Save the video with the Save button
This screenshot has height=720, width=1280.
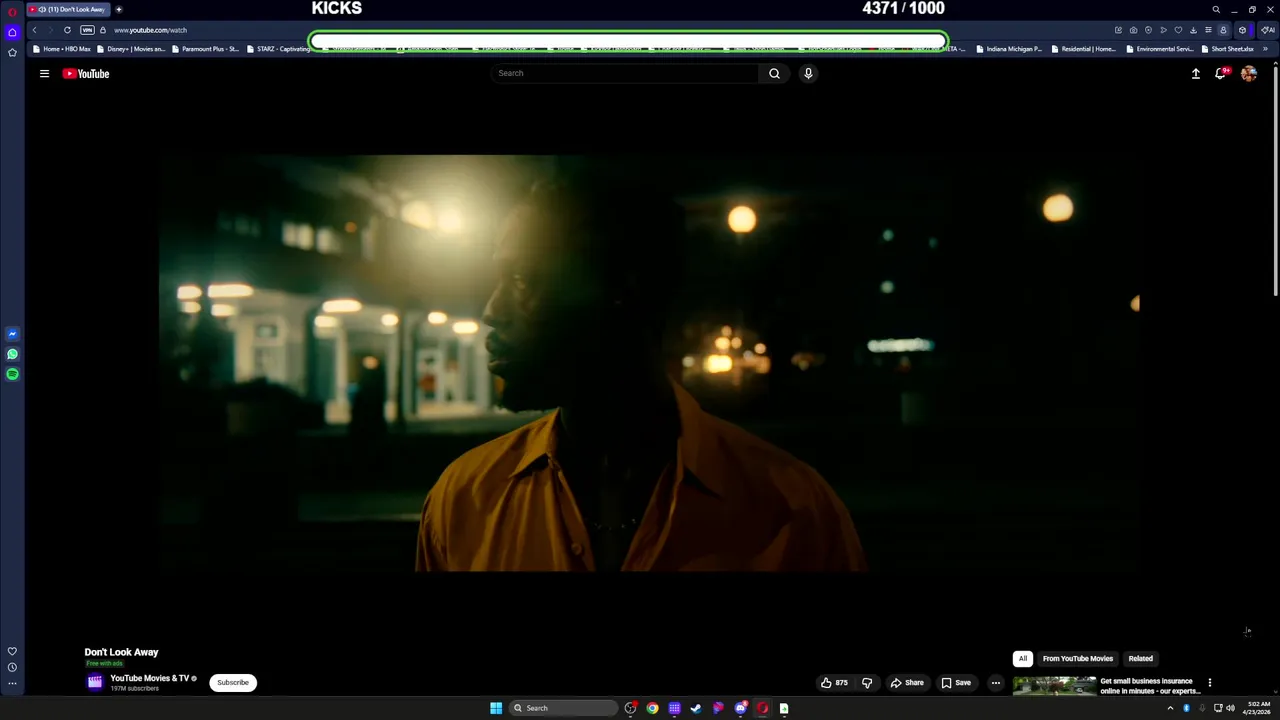tap(956, 683)
